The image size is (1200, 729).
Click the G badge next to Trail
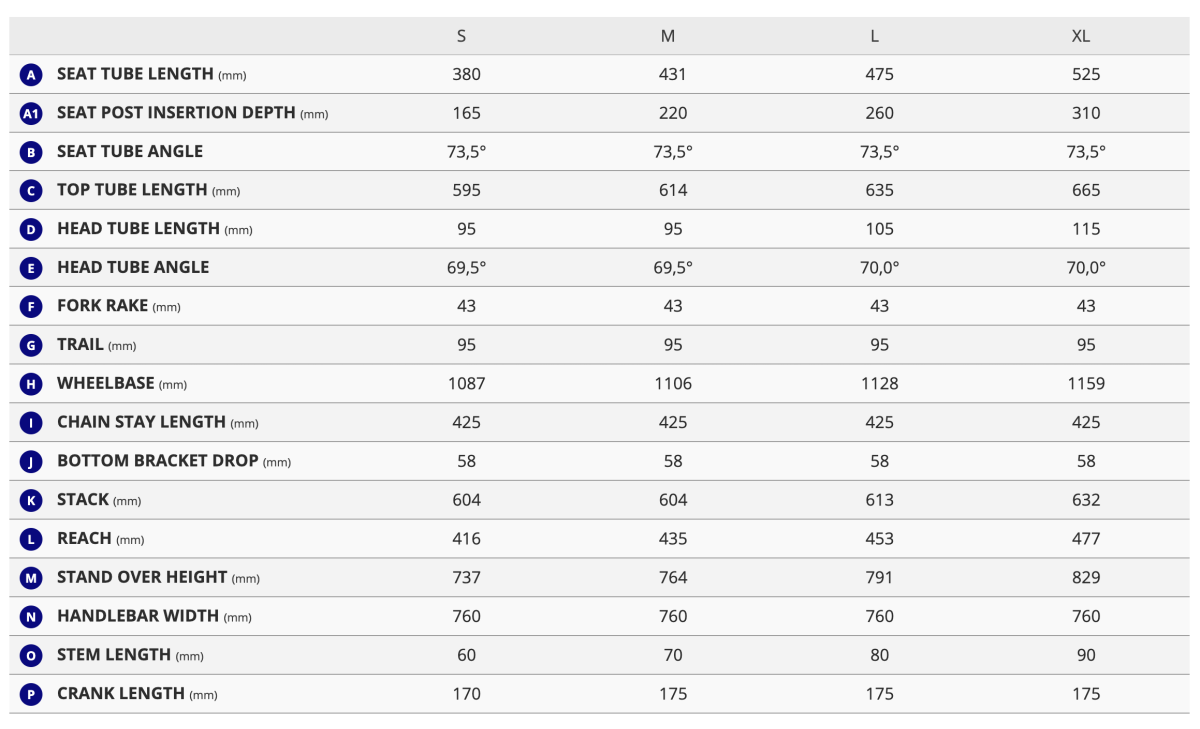[x=31, y=346]
